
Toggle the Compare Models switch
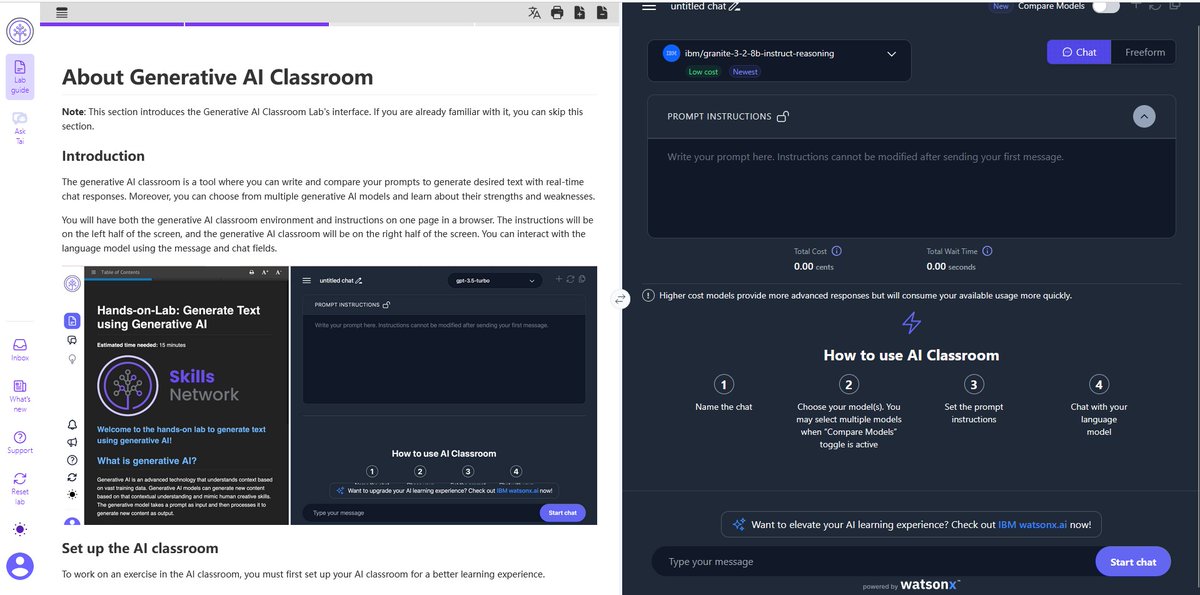(x=1105, y=6)
